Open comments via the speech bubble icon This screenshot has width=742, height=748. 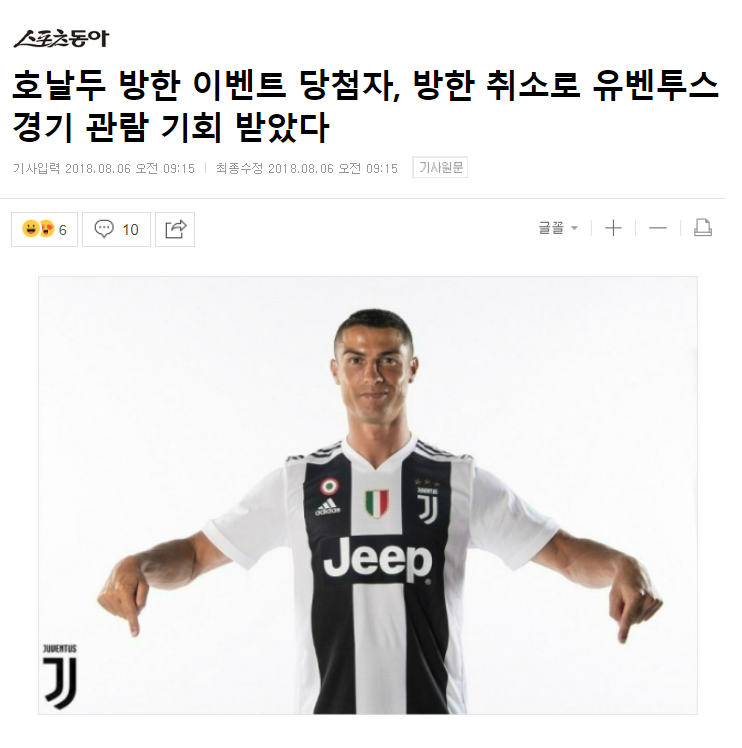pyautogui.click(x=104, y=229)
